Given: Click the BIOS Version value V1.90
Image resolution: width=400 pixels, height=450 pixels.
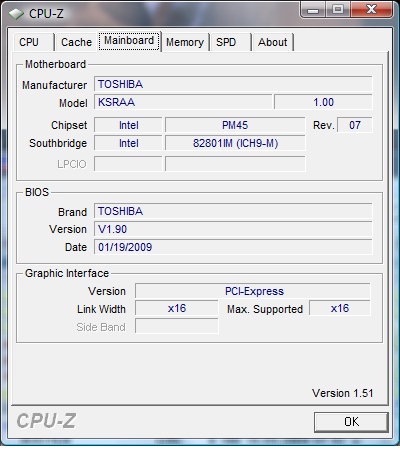Looking at the screenshot, I should [x=233, y=229].
